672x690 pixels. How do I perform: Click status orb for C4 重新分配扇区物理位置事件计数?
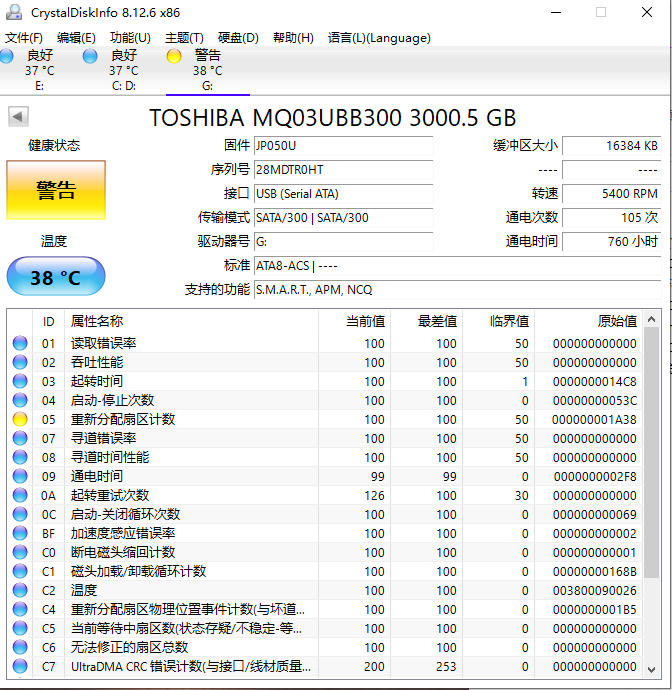coord(20,609)
